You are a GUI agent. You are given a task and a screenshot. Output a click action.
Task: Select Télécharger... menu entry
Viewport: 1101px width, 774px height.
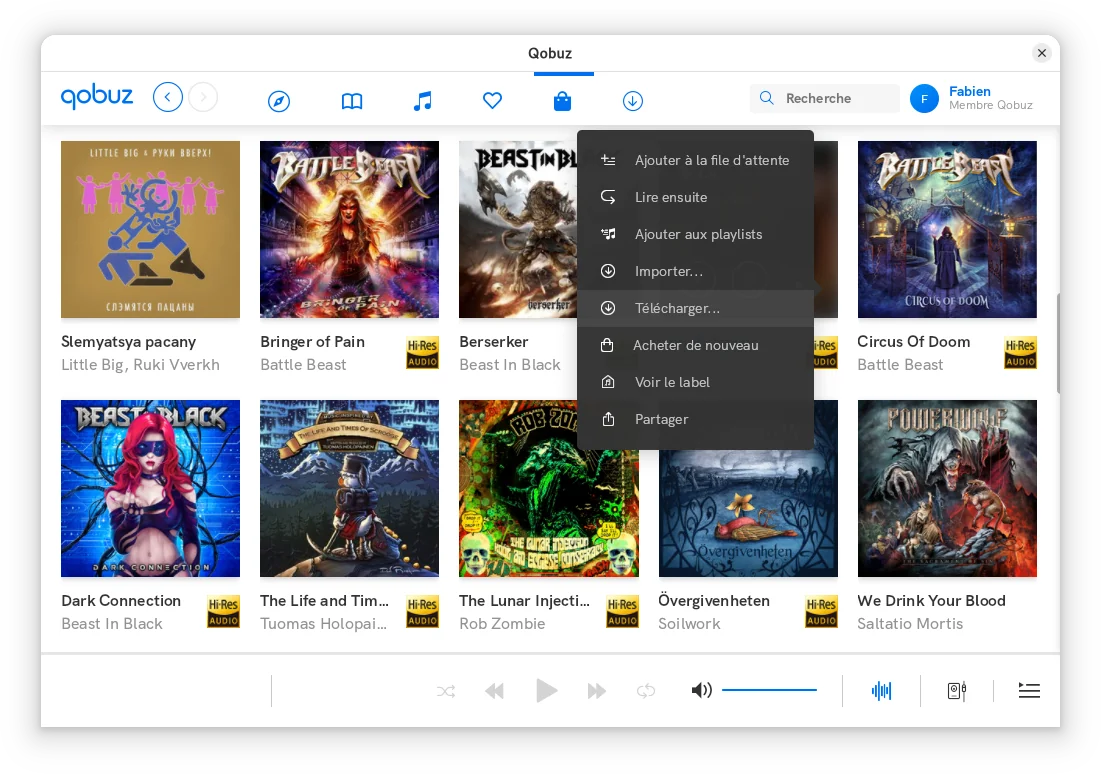coord(696,308)
